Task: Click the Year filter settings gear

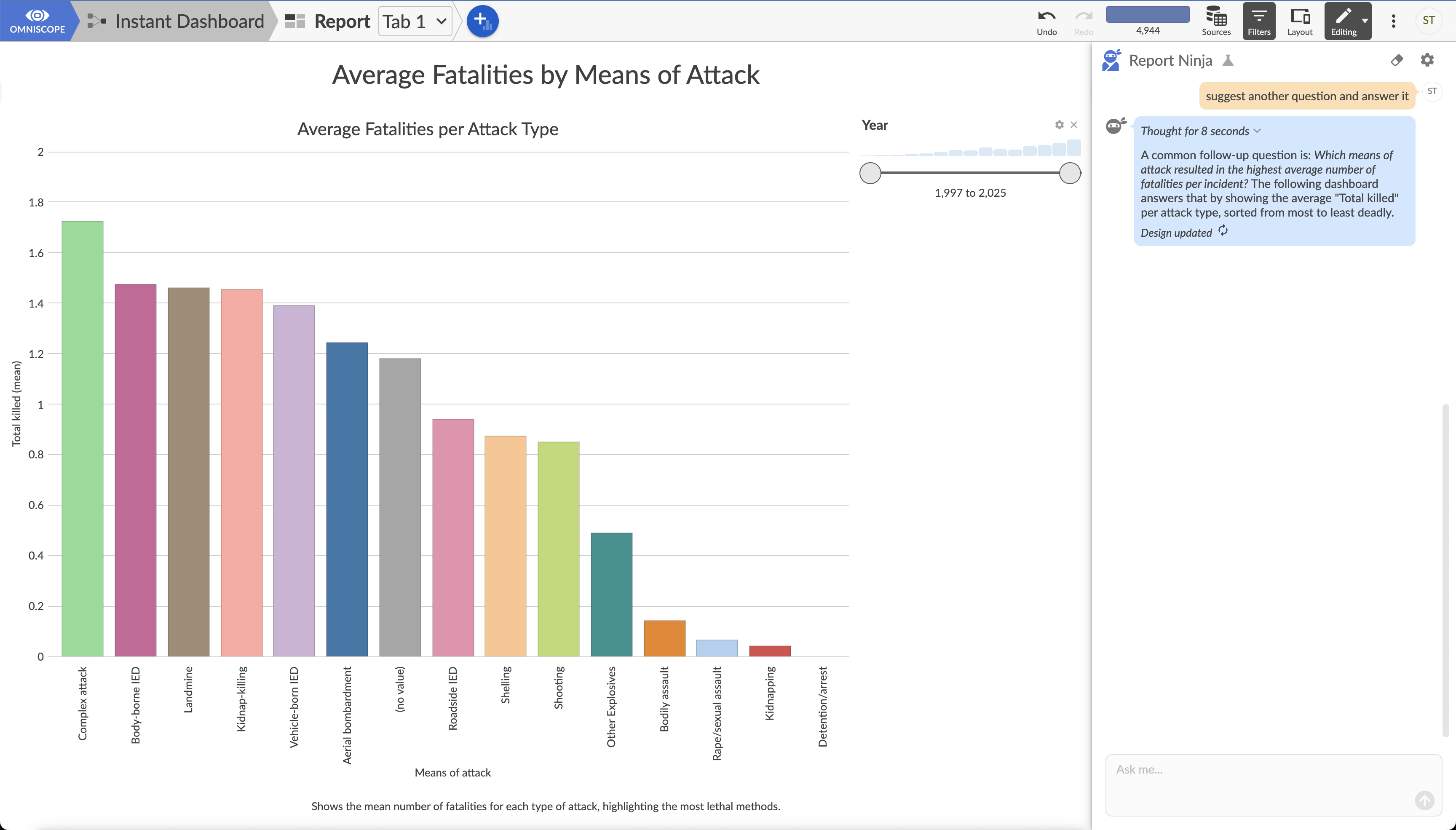Action: [1059, 125]
